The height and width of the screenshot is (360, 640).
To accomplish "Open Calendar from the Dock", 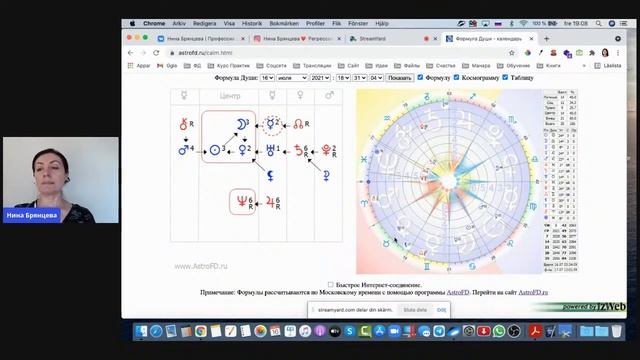I will coord(275,331).
